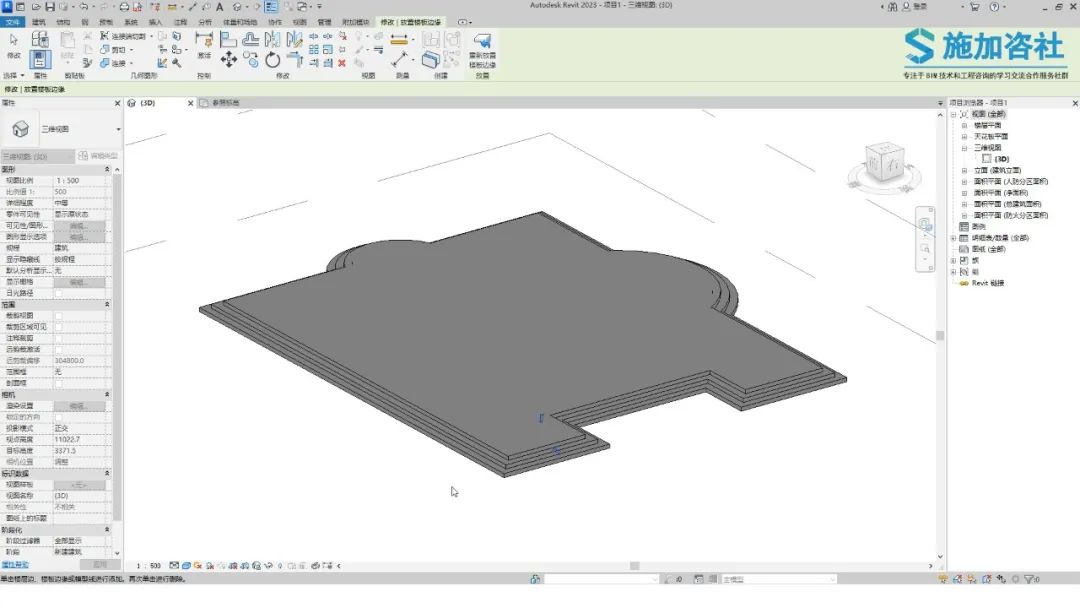1080x608 pixels.
Task: Switch to the 管理 ribbon tab
Action: (324, 22)
